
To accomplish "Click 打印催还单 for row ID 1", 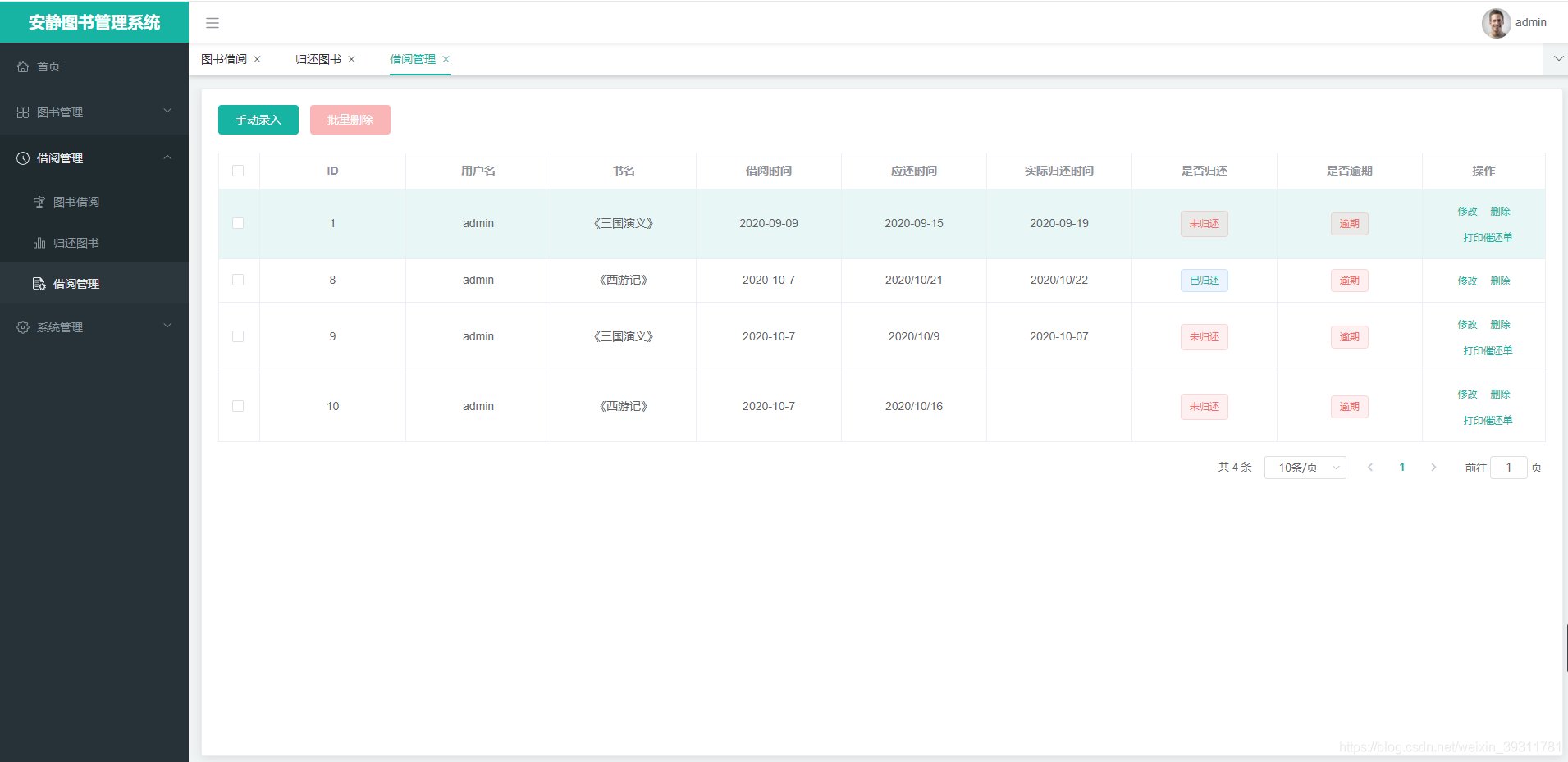I will pos(1488,238).
